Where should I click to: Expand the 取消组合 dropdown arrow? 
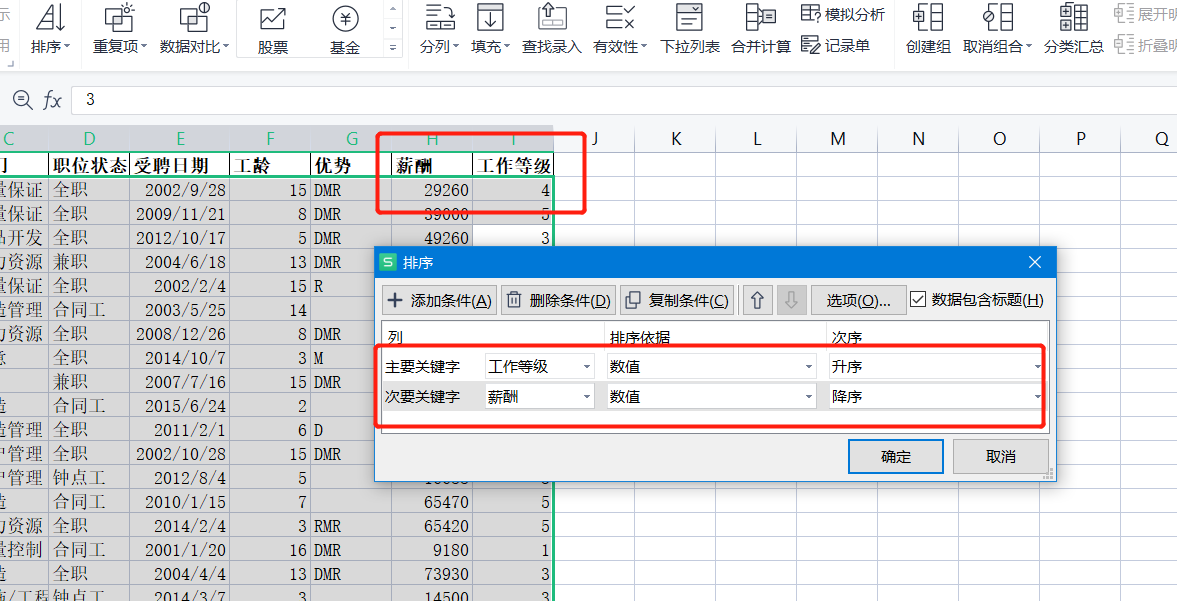[1028, 47]
